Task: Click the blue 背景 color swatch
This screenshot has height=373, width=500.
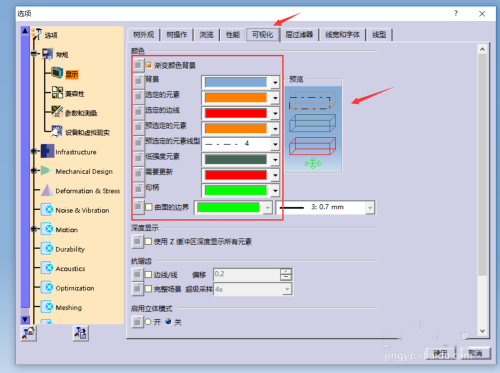Action: point(236,82)
